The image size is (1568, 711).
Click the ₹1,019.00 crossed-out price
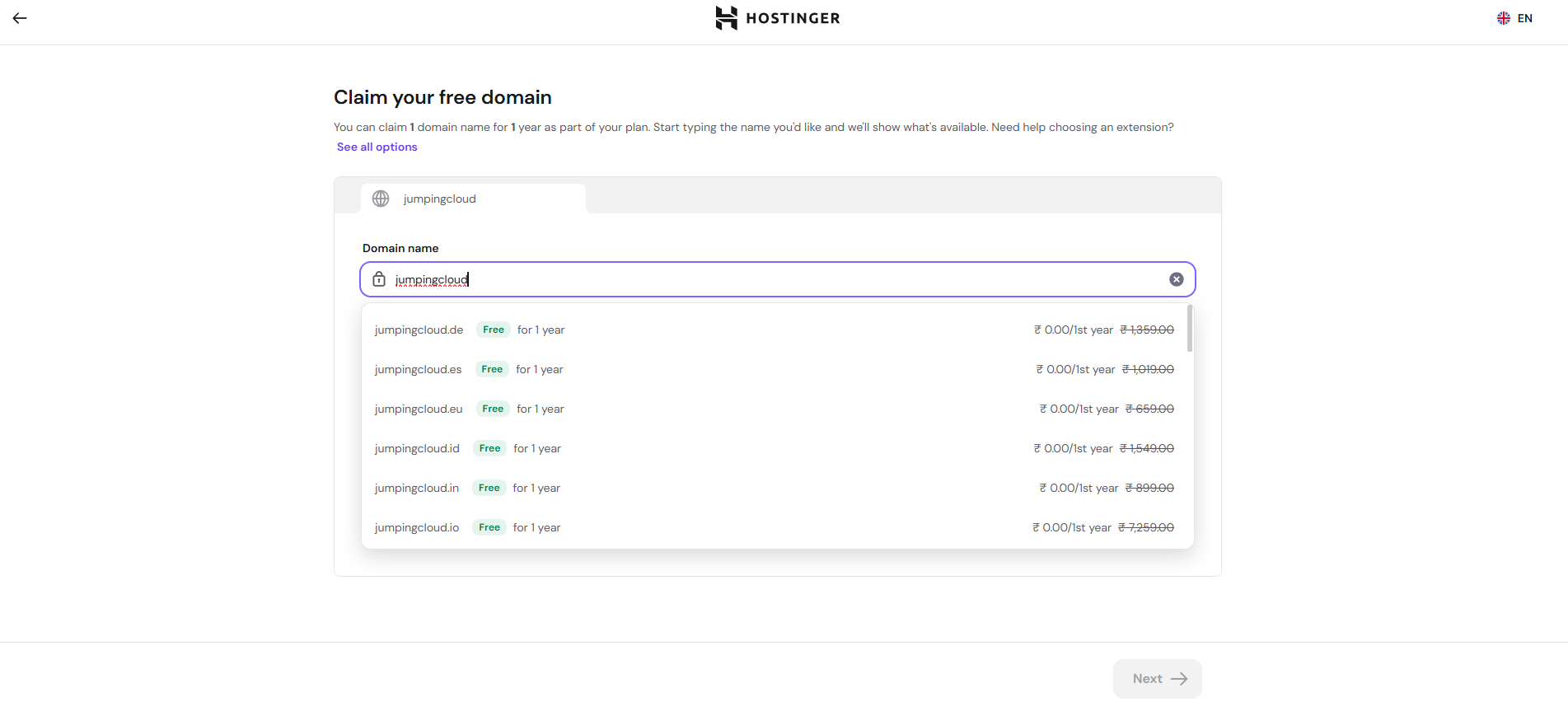click(x=1148, y=369)
